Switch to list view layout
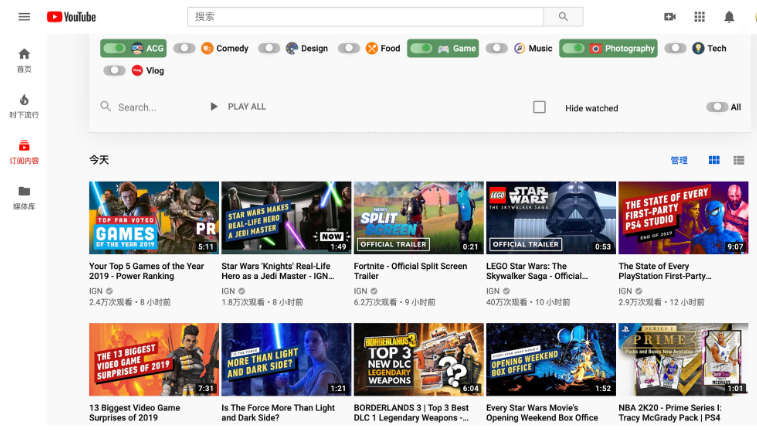 (x=739, y=160)
